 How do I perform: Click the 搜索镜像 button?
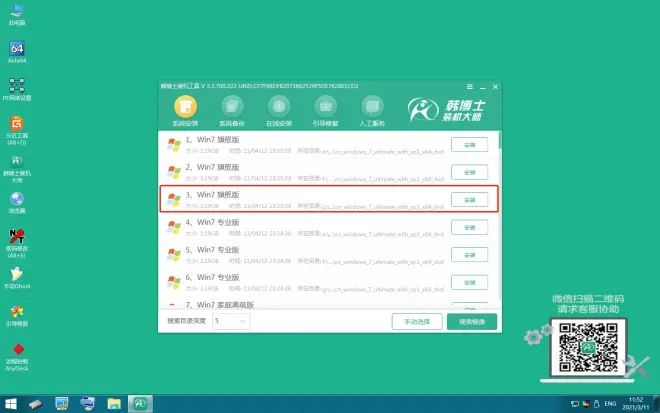click(472, 322)
